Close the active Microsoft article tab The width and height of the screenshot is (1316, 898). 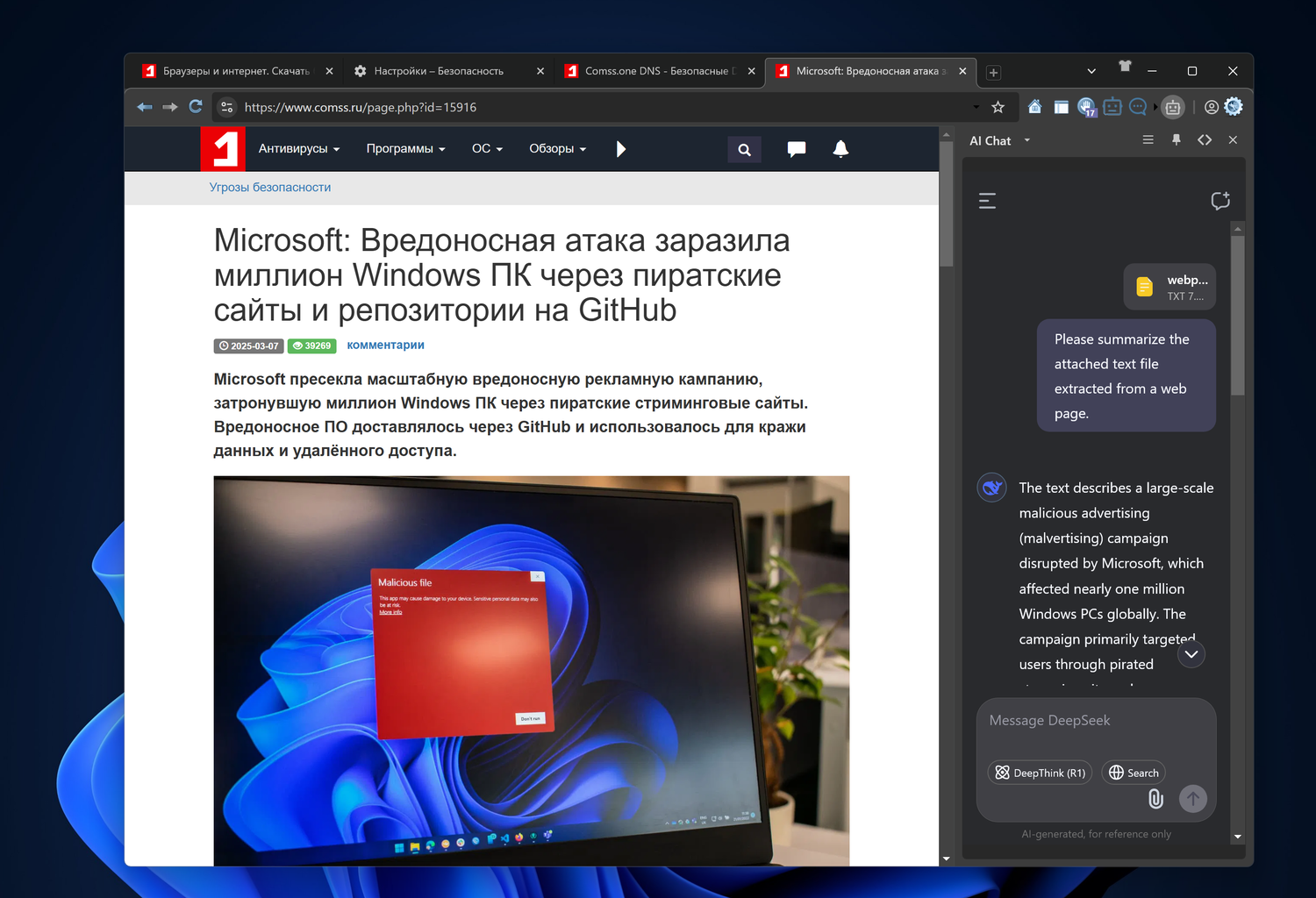point(962,71)
